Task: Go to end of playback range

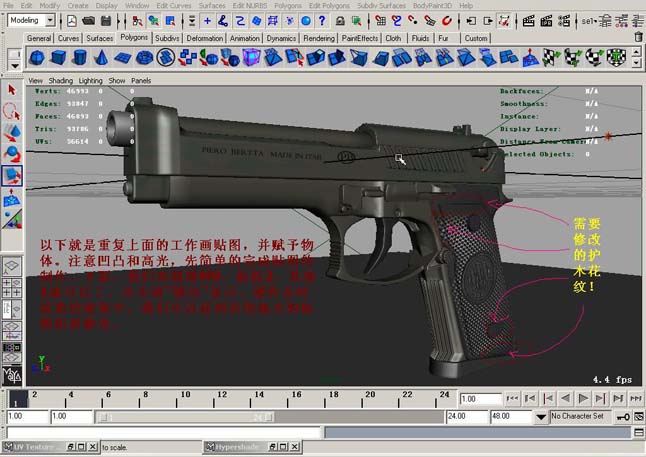Action: coord(636,398)
